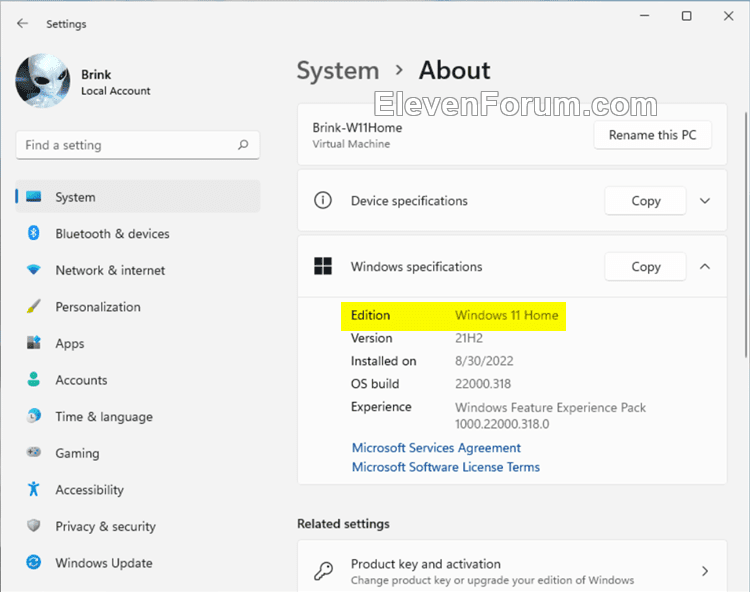Open Time & language settings

tap(104, 417)
